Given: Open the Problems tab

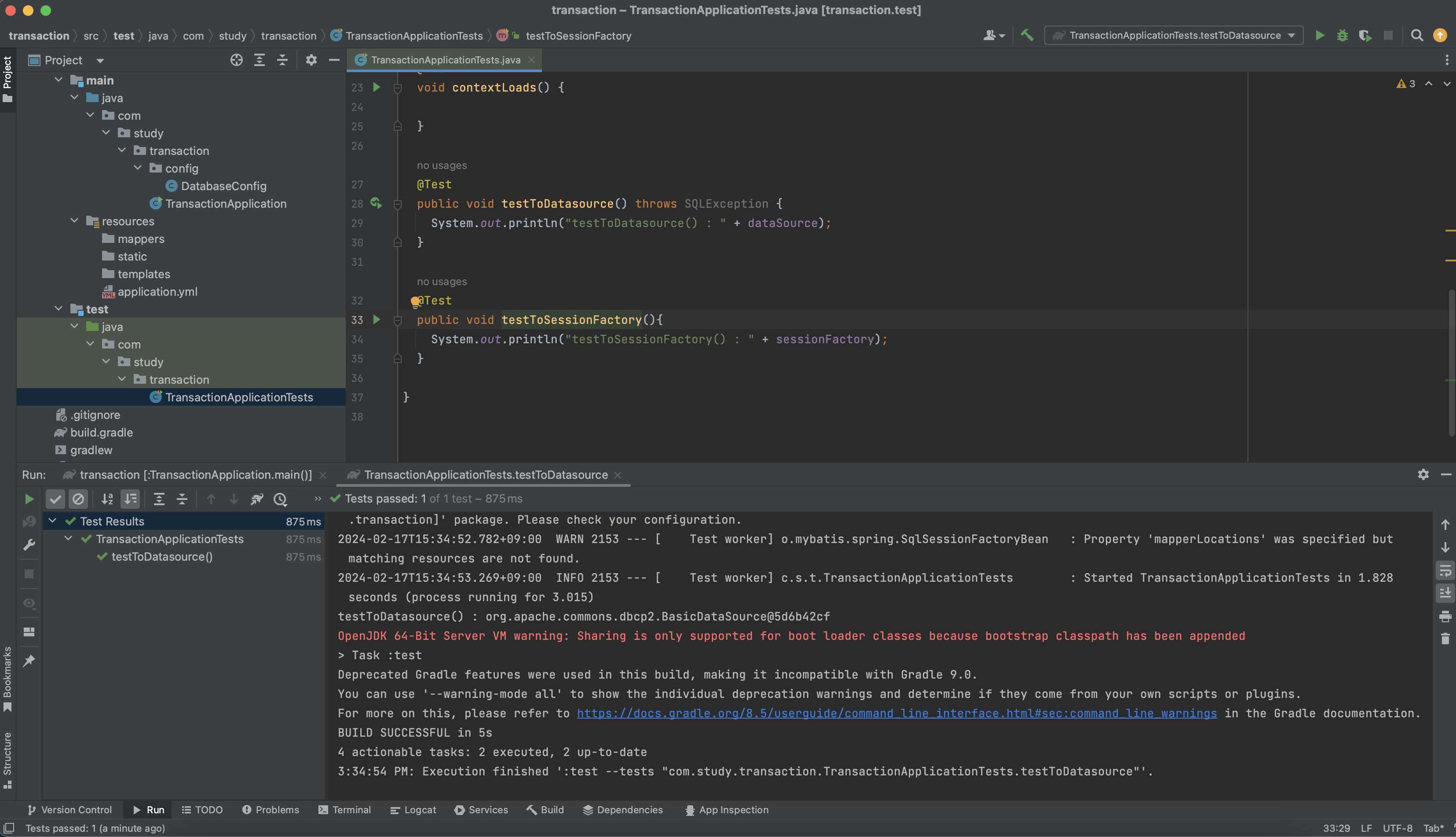Looking at the screenshot, I should [x=271, y=809].
